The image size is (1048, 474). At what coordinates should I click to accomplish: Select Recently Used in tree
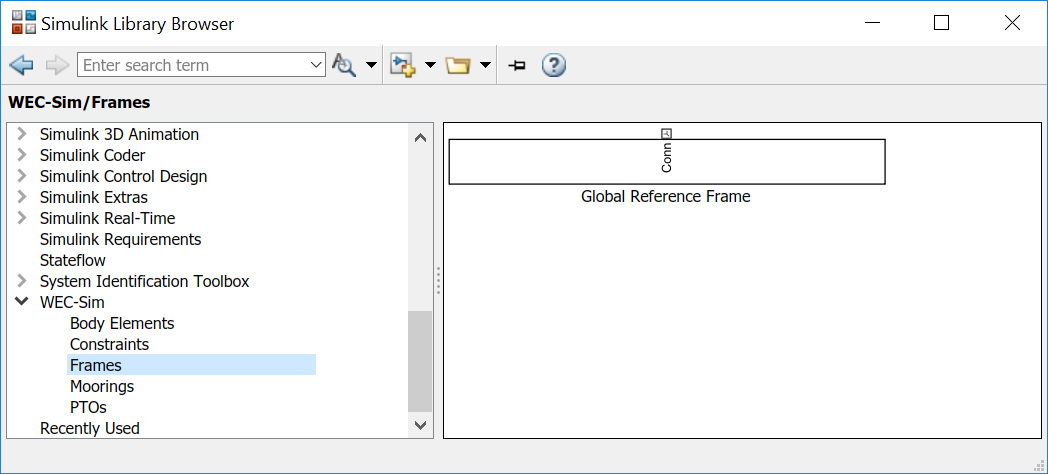point(90,428)
